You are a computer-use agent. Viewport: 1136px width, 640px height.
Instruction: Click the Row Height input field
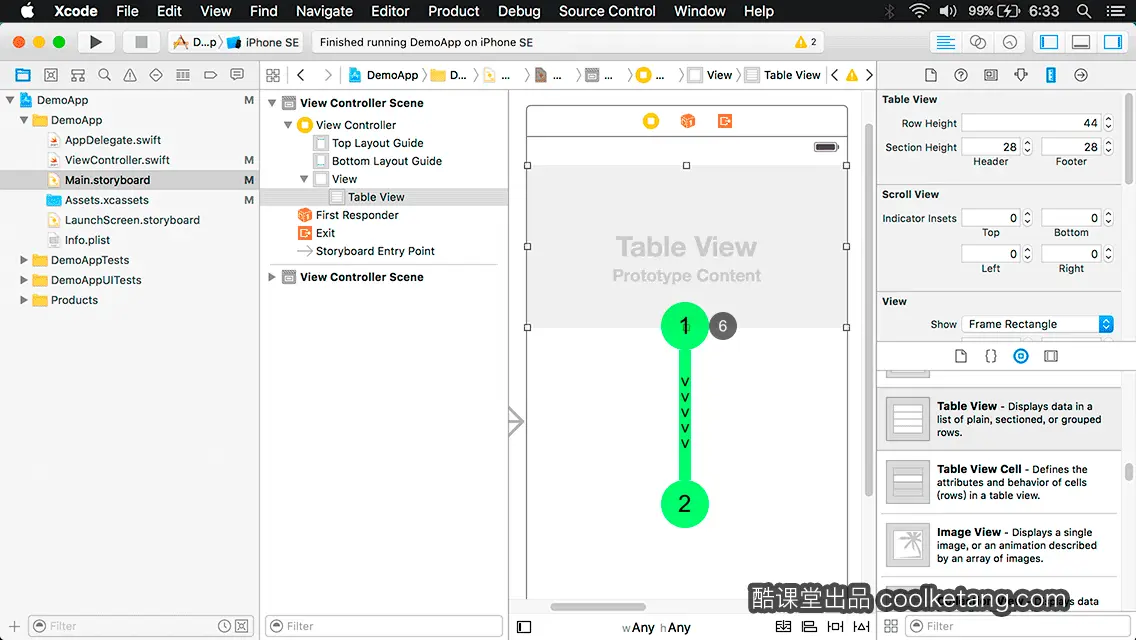click(x=1031, y=123)
